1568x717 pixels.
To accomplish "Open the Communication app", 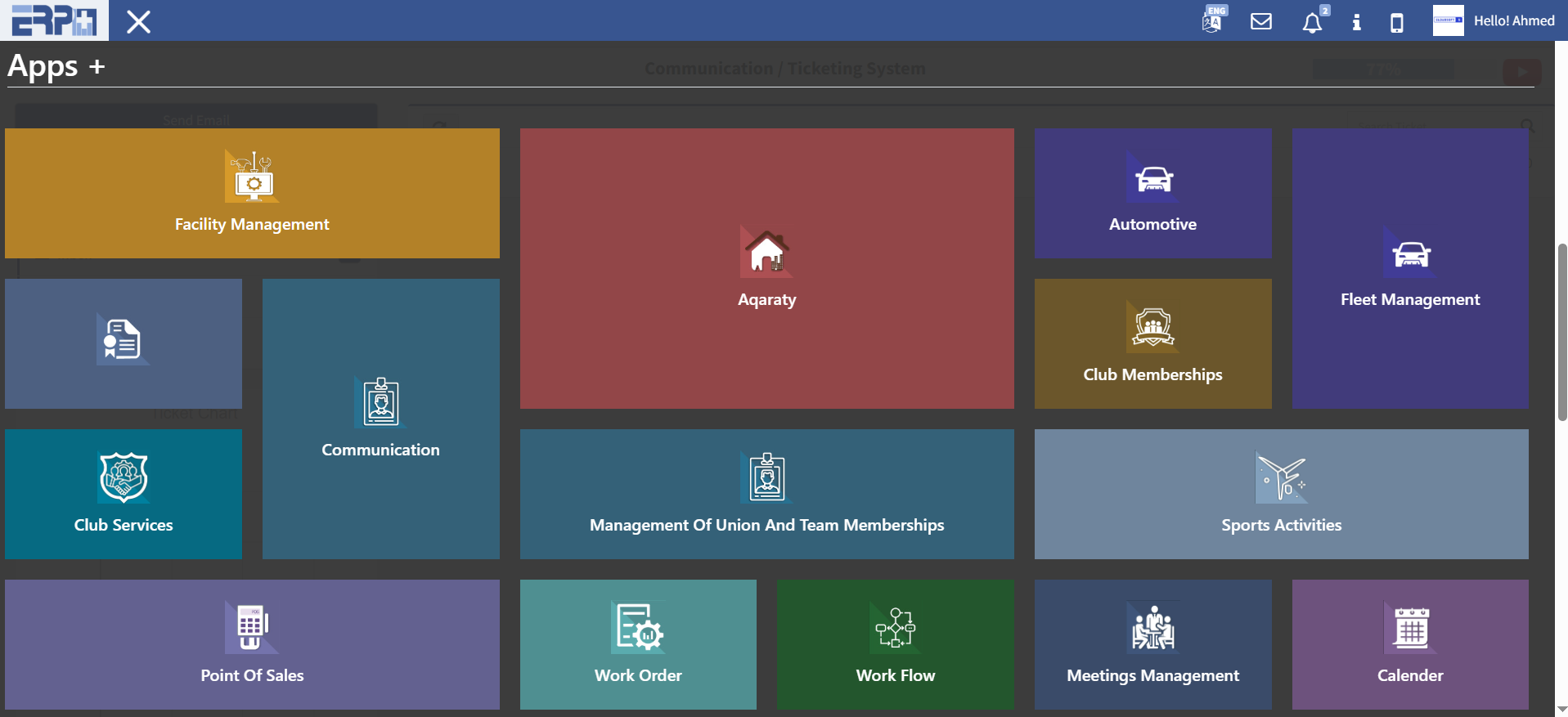I will coord(380,419).
